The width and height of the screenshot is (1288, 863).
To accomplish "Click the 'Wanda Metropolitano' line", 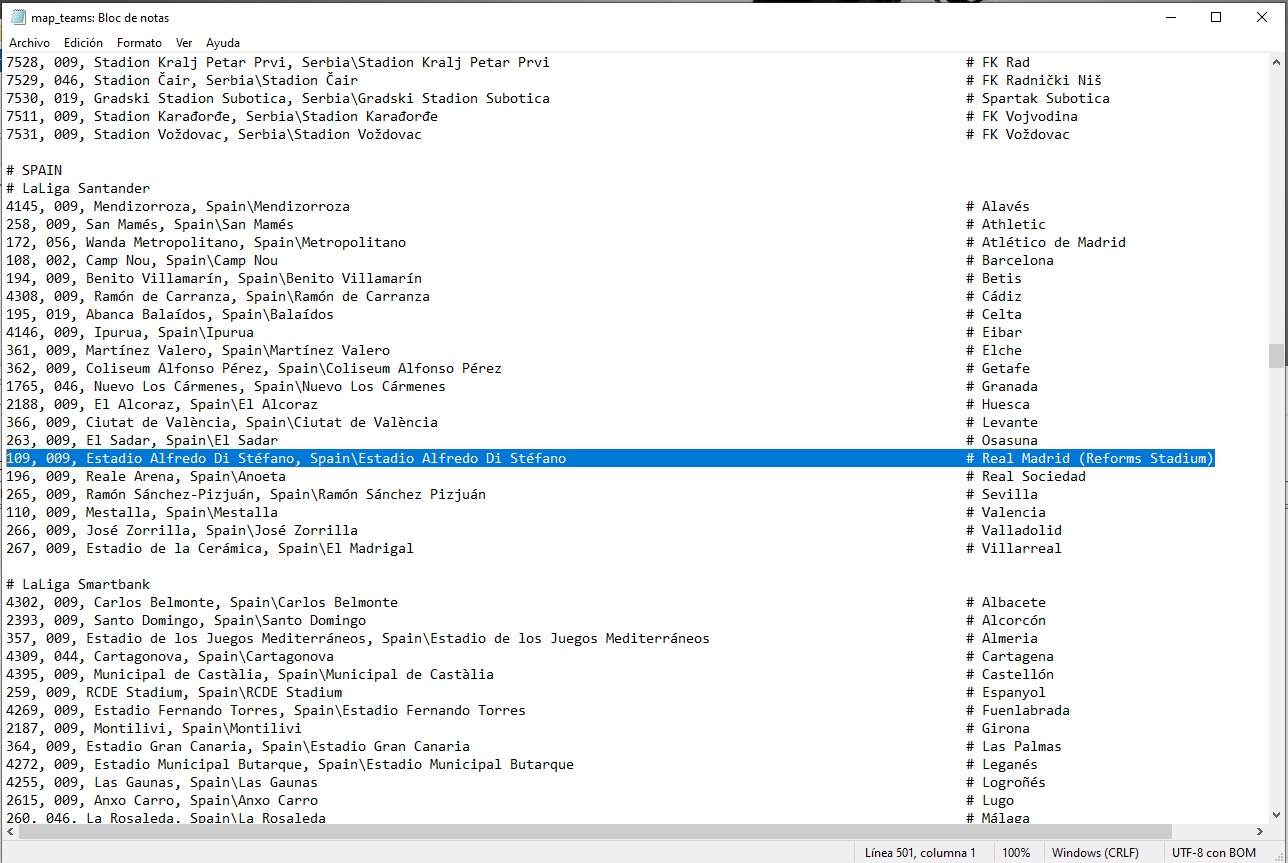I will (x=206, y=242).
